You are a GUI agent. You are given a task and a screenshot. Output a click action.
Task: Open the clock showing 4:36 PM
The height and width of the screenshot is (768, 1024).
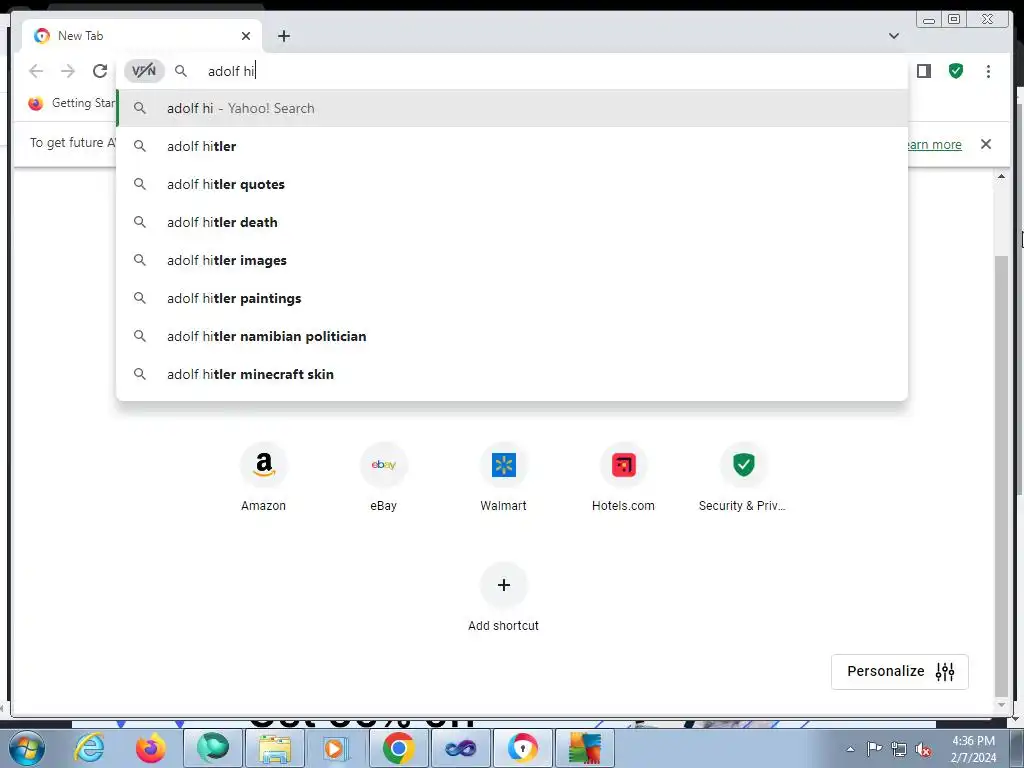[973, 748]
